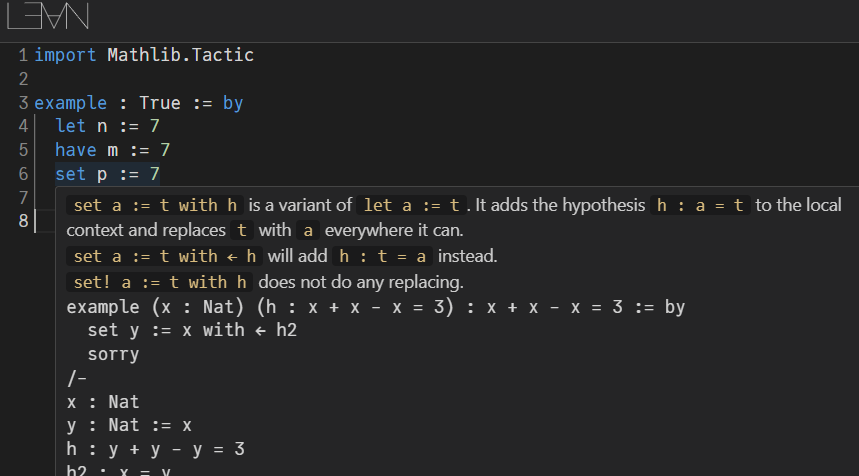Click 'set a := t with h' snippet in tooltip
This screenshot has height=476, width=859.
coord(155,206)
